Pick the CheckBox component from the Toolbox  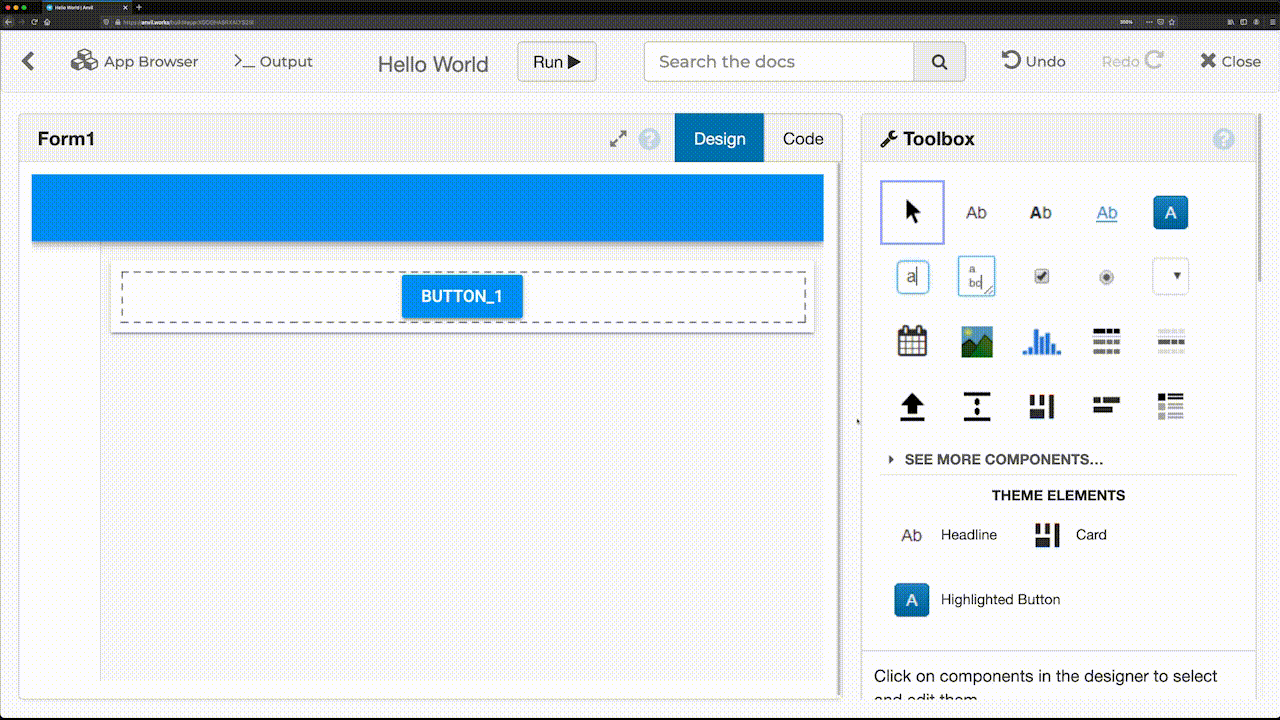pos(1041,276)
